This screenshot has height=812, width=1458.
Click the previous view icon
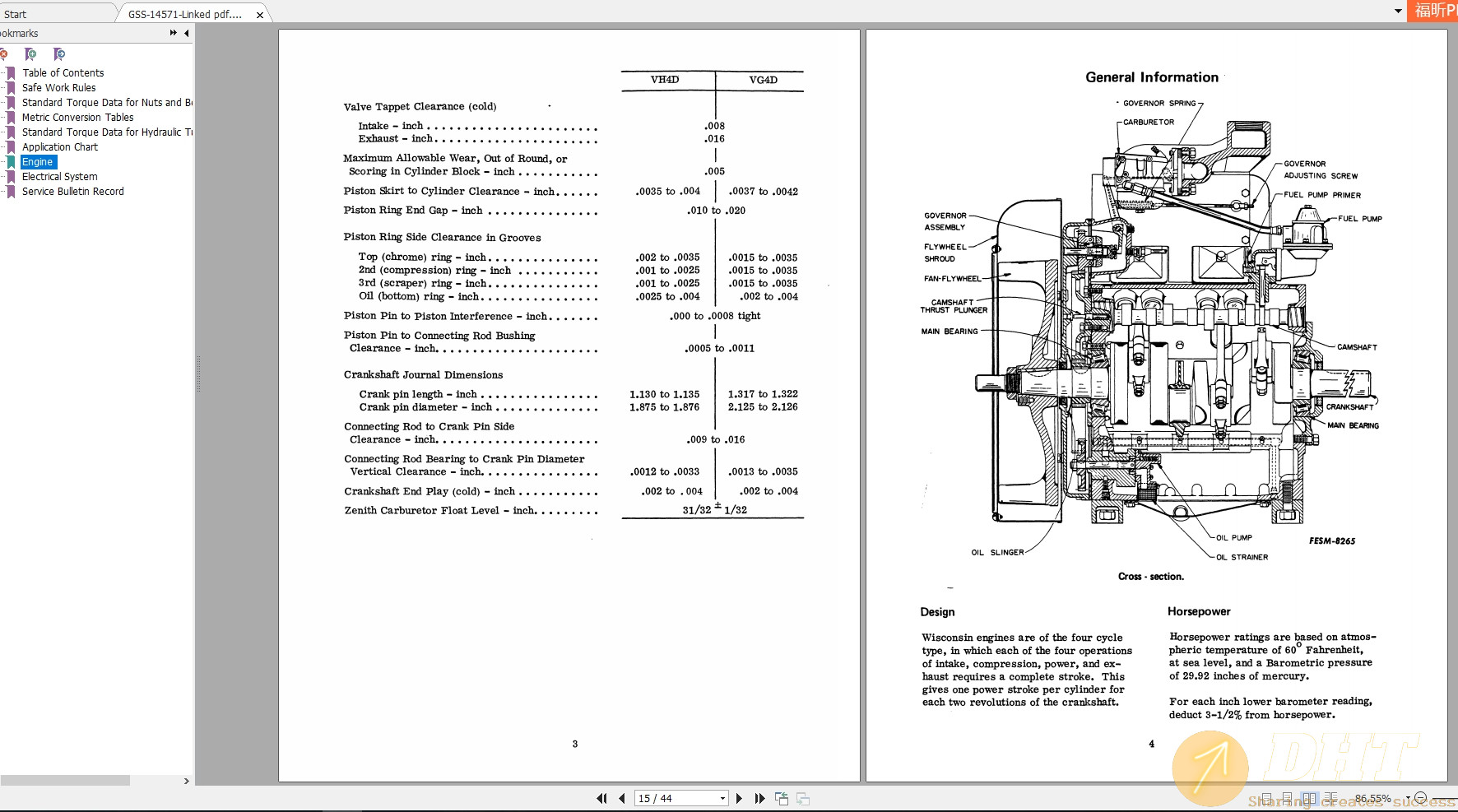click(x=782, y=798)
